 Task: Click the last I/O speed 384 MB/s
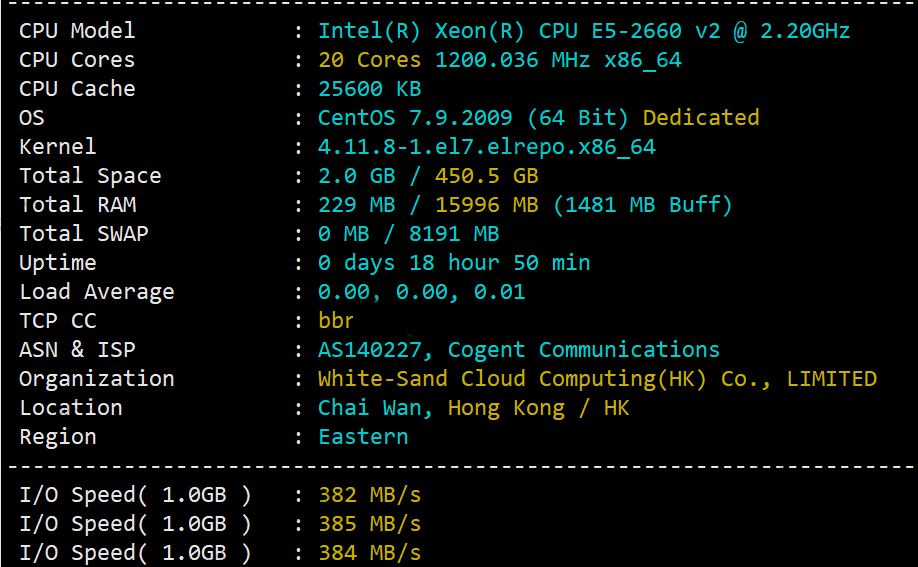coord(369,552)
